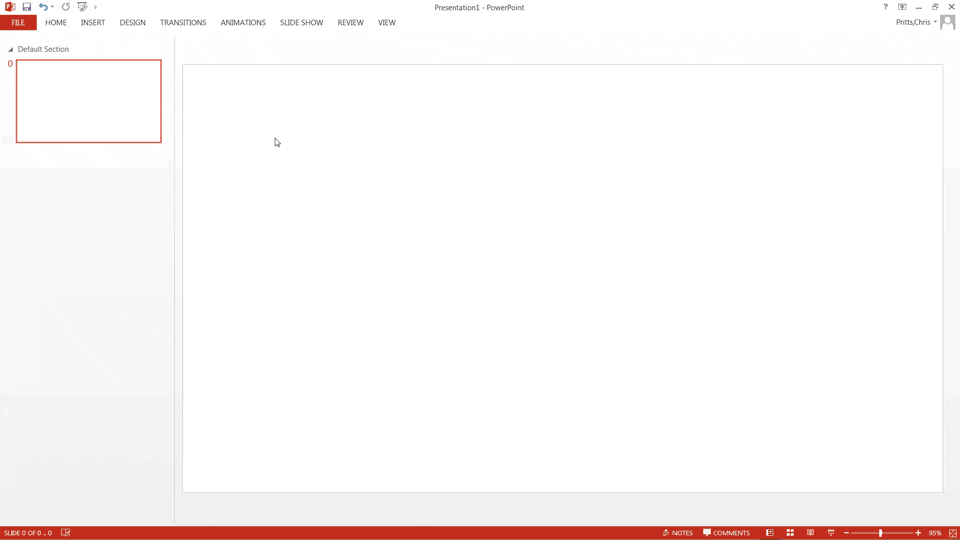This screenshot has height=540, width=960.
Task: Click the 95% zoom level
Action: click(935, 533)
